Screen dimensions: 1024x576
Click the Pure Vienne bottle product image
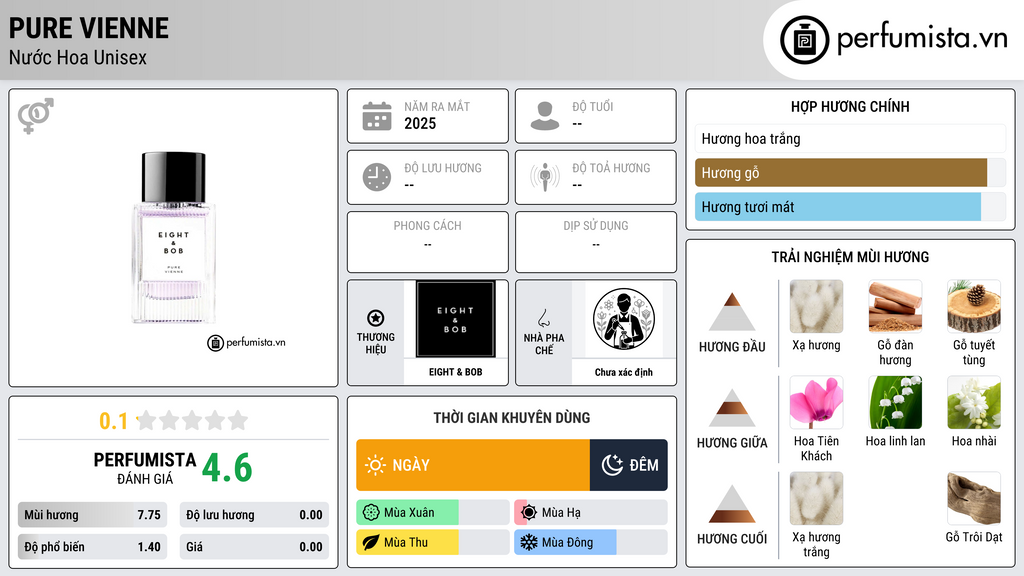174,238
